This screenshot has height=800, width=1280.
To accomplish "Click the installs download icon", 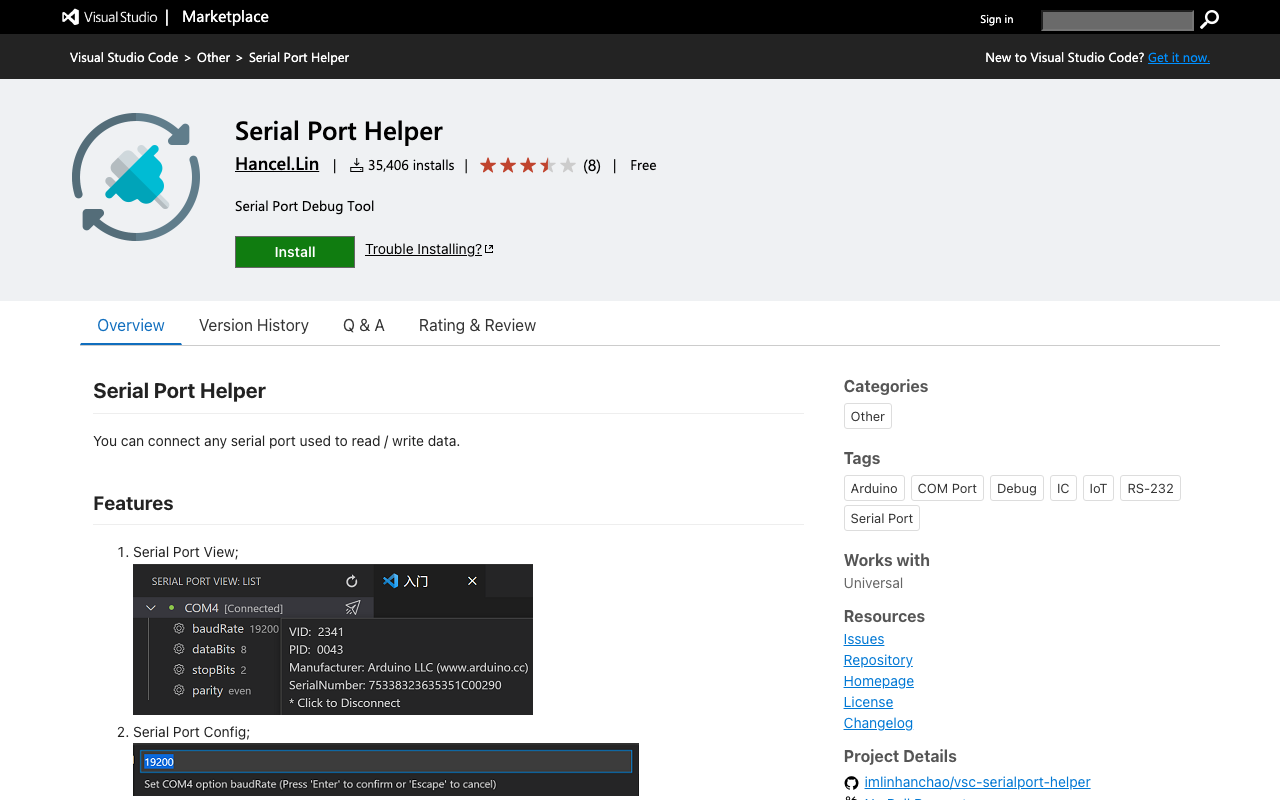I will (x=356, y=165).
